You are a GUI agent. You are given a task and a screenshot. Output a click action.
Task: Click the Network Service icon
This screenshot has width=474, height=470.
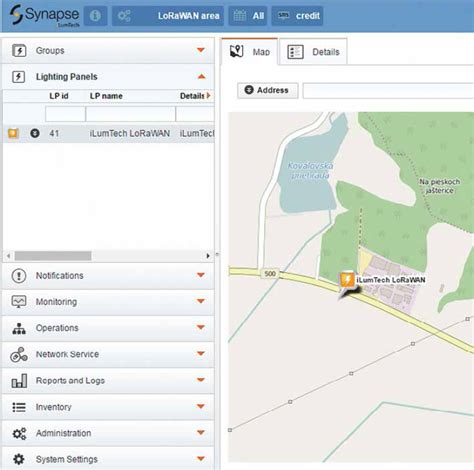pos(19,354)
